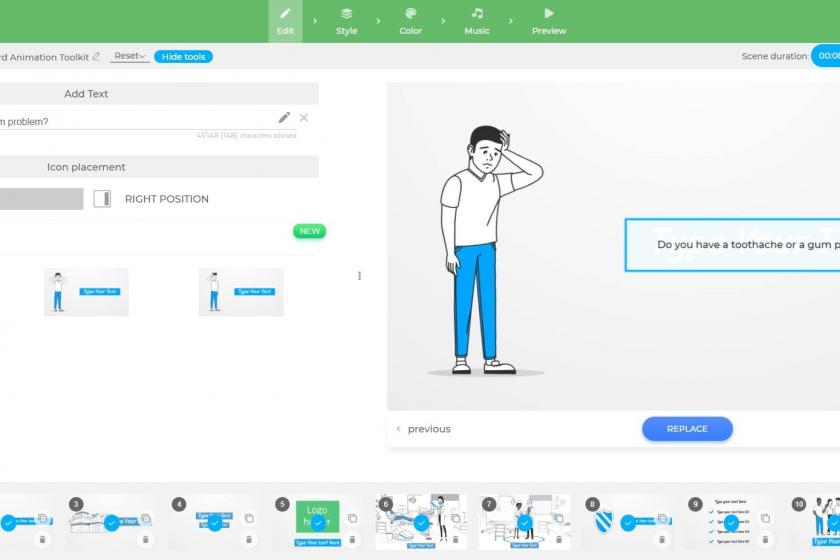Open the Style tab with layers icon
Screen dimensions: 840x560
(346, 21)
